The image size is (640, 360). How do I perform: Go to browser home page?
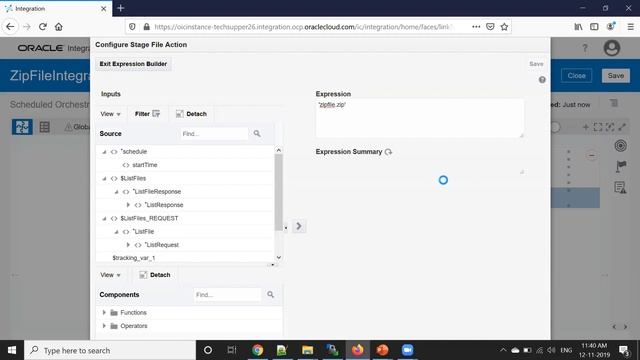(x=59, y=27)
